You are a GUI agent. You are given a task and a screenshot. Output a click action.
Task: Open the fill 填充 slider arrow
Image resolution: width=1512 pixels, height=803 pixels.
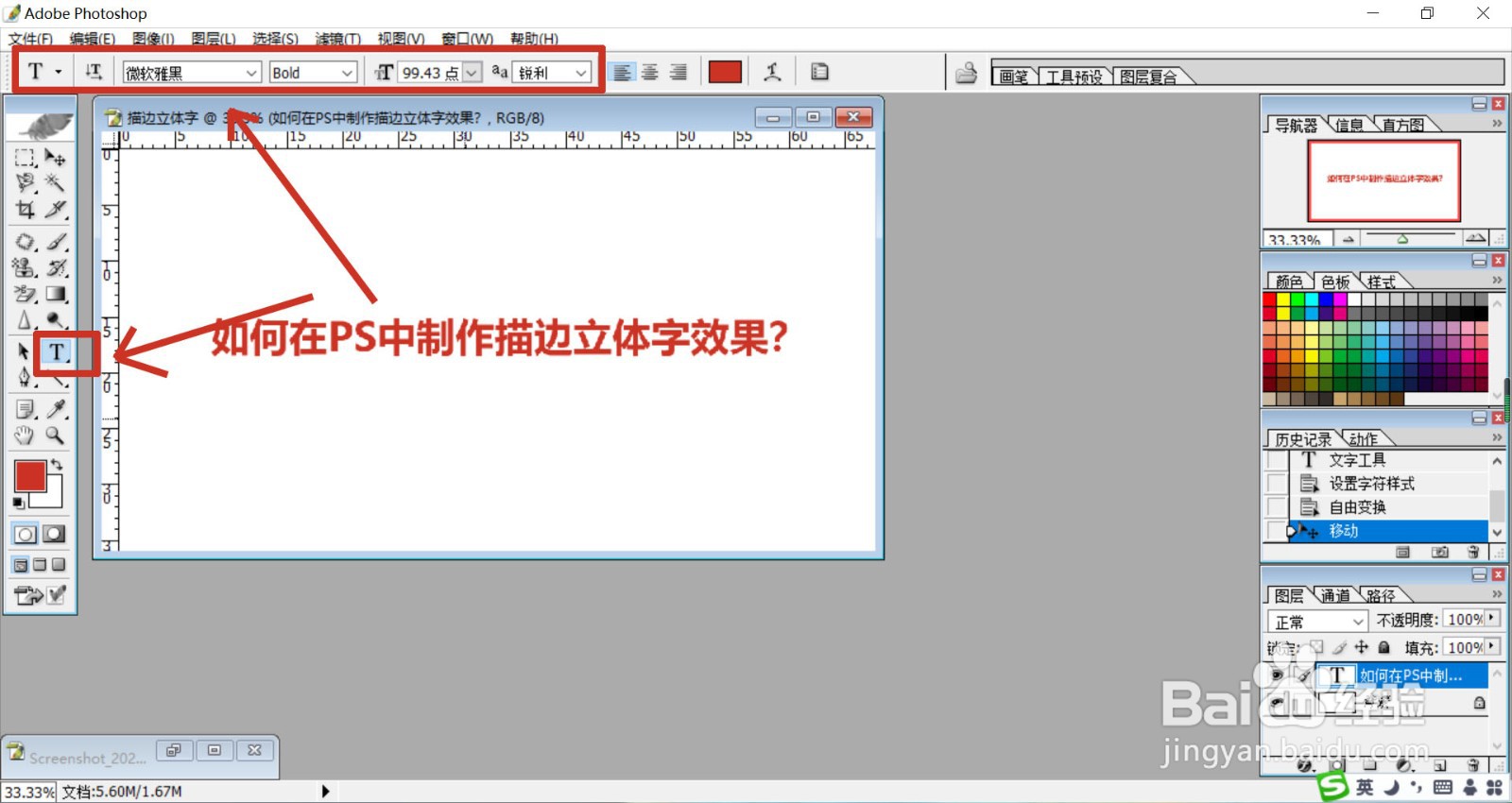pyautogui.click(x=1492, y=646)
